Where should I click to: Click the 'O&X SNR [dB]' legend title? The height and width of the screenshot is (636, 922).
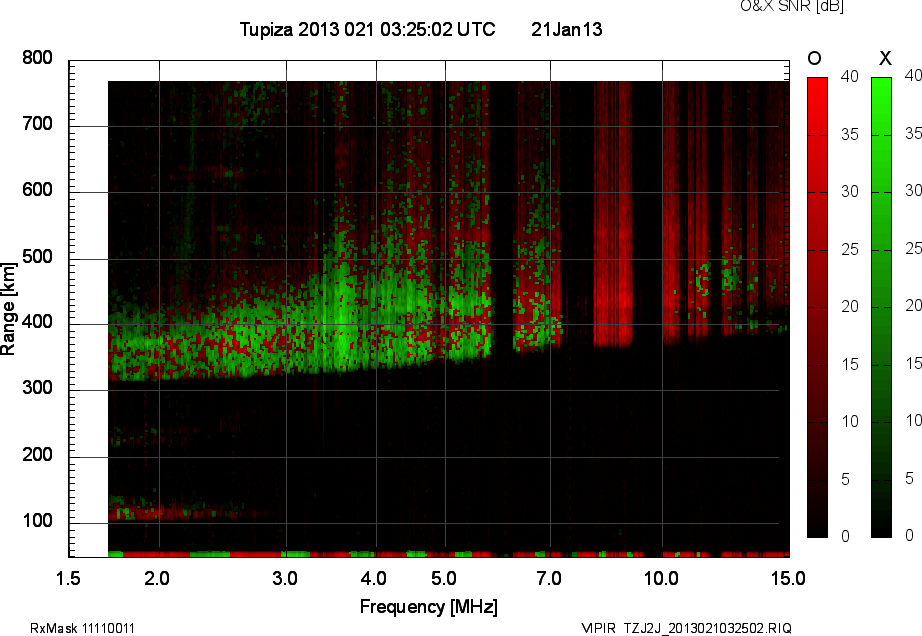pyautogui.click(x=792, y=6)
